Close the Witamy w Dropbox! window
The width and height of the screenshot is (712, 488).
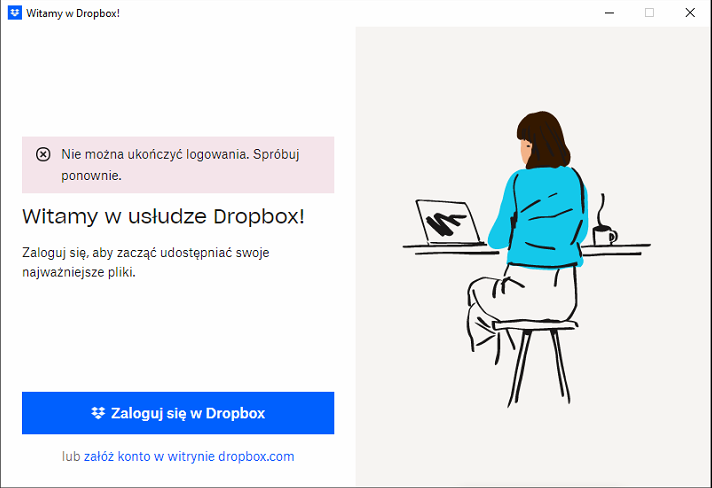point(690,13)
